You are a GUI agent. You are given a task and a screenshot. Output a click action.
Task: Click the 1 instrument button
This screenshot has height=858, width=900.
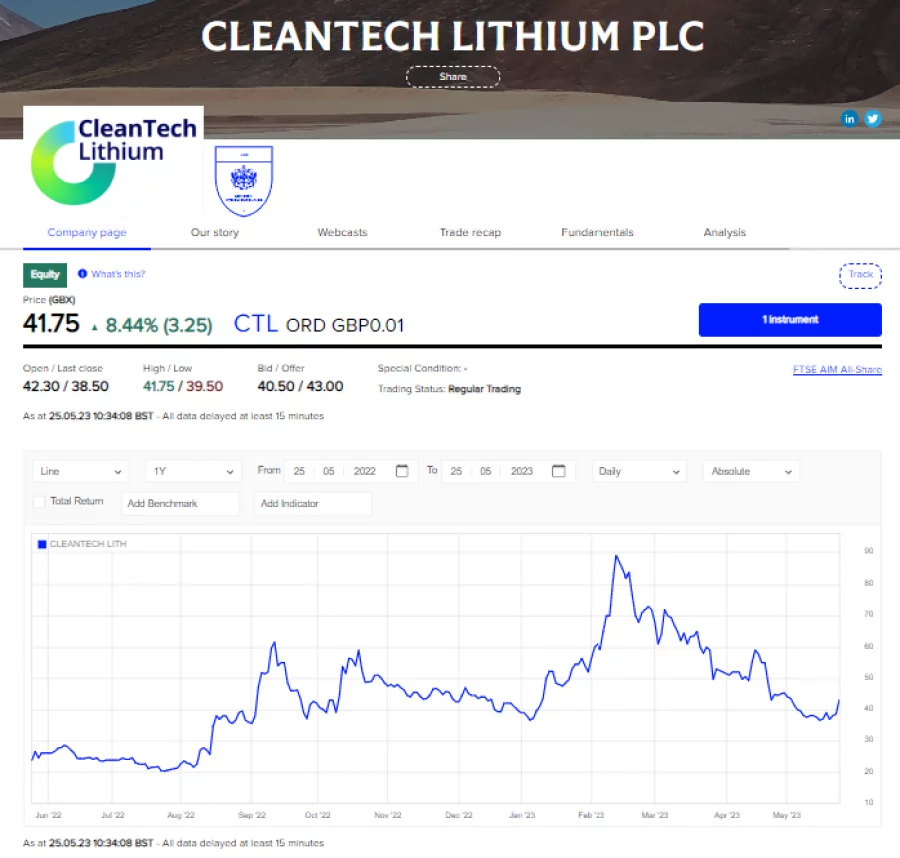tap(790, 320)
